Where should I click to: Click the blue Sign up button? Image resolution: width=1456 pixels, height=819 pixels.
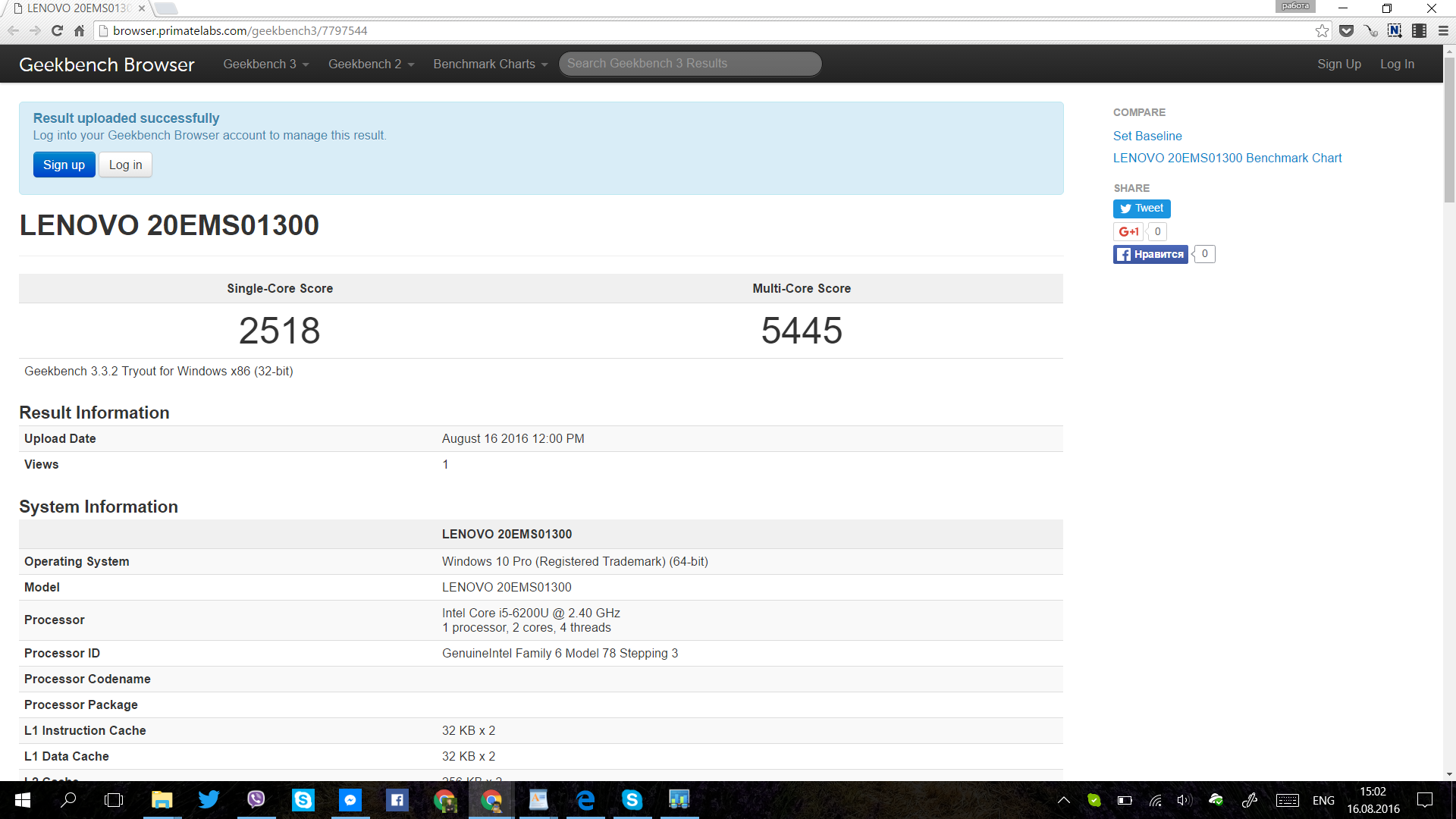[64, 165]
